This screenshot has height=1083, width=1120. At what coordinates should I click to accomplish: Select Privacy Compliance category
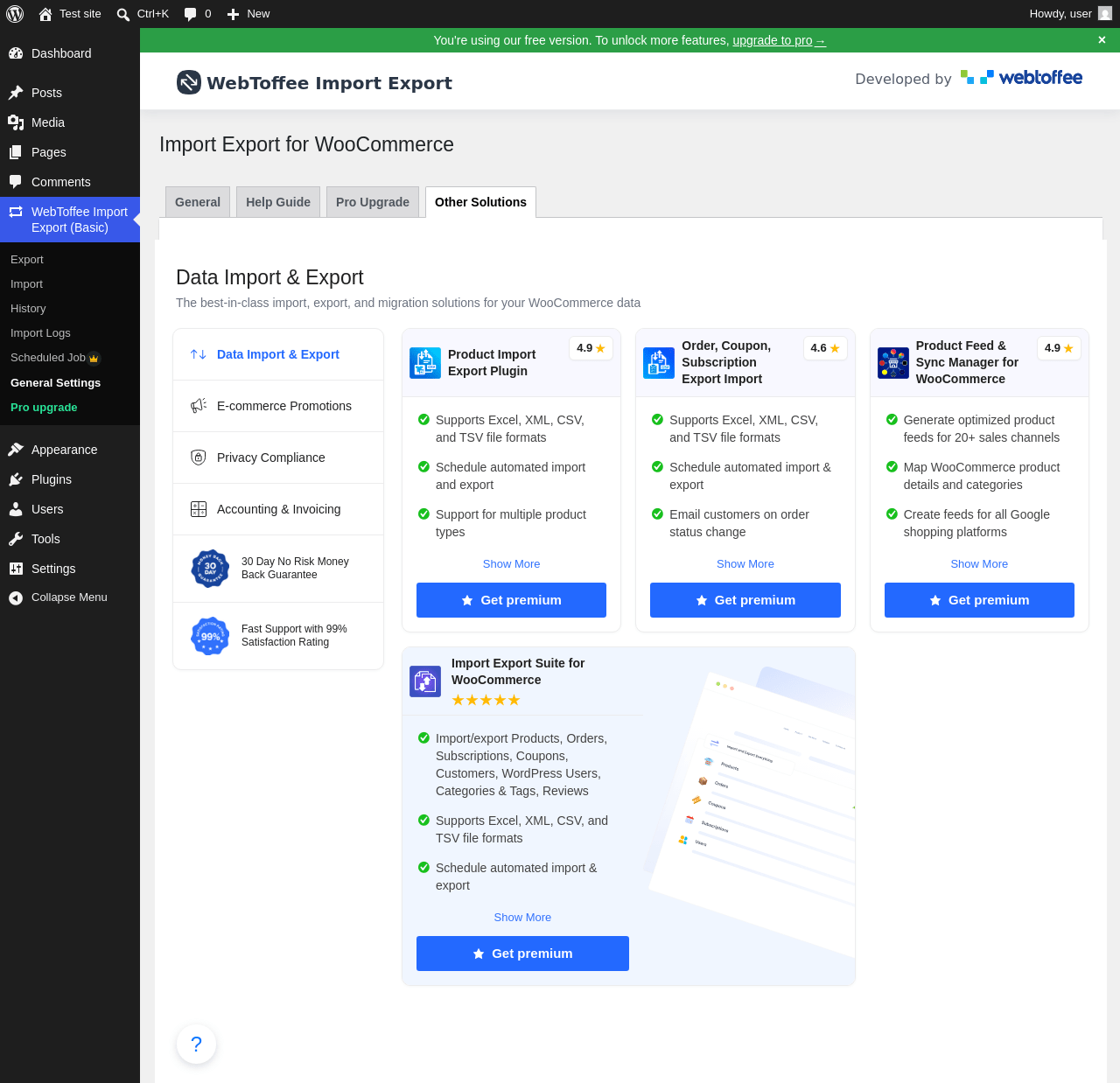coord(278,458)
